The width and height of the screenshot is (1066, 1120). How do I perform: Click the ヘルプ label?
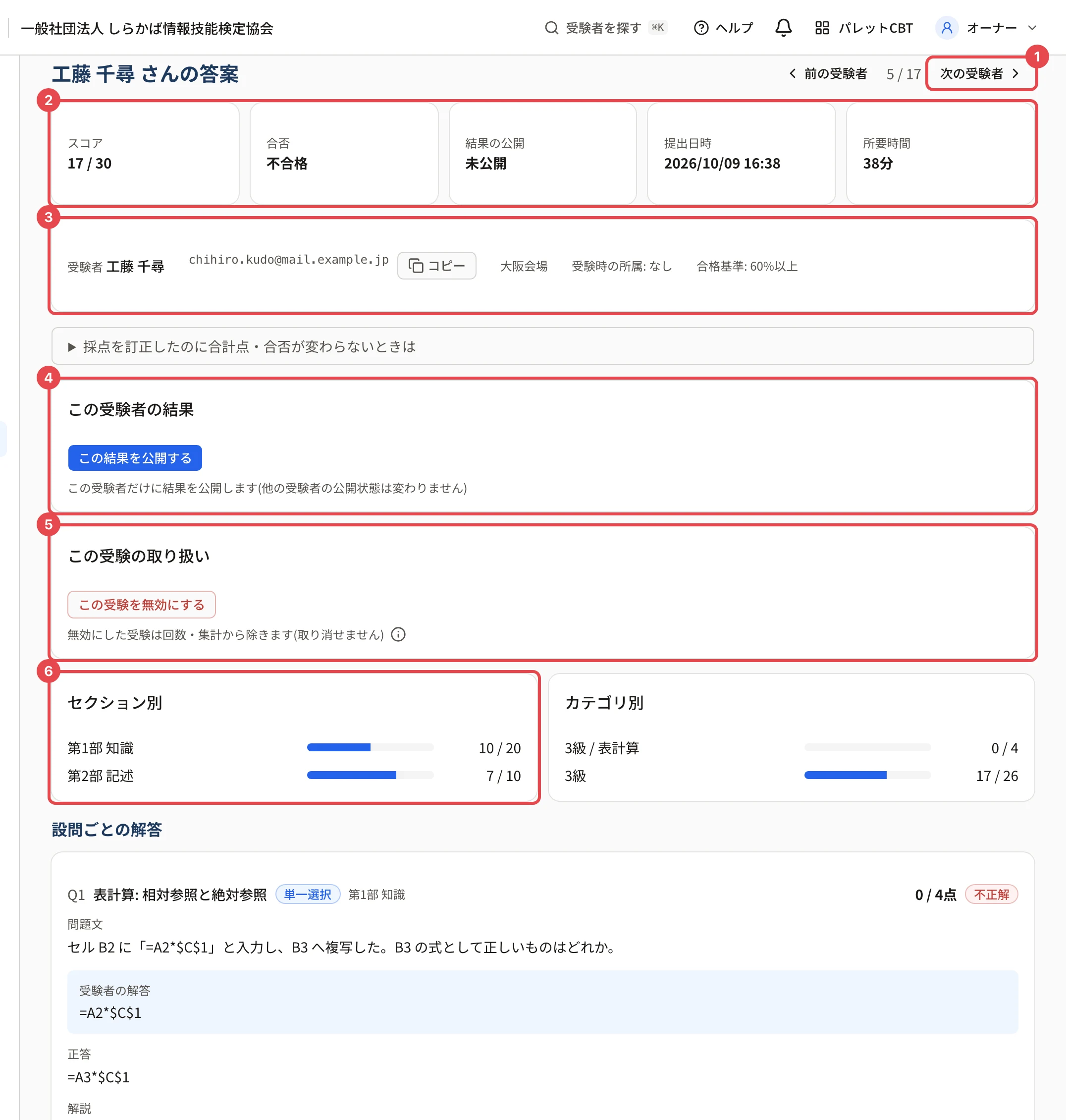(734, 28)
